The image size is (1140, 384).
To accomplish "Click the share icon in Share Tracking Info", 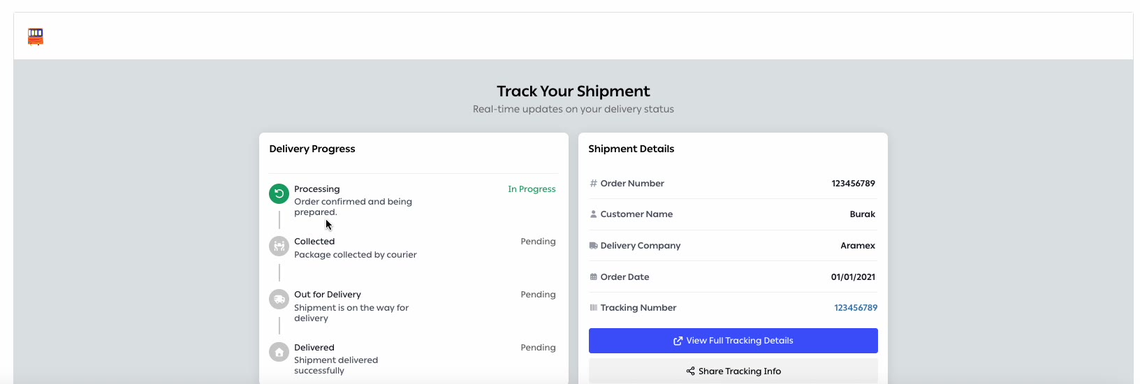I will tap(690, 371).
